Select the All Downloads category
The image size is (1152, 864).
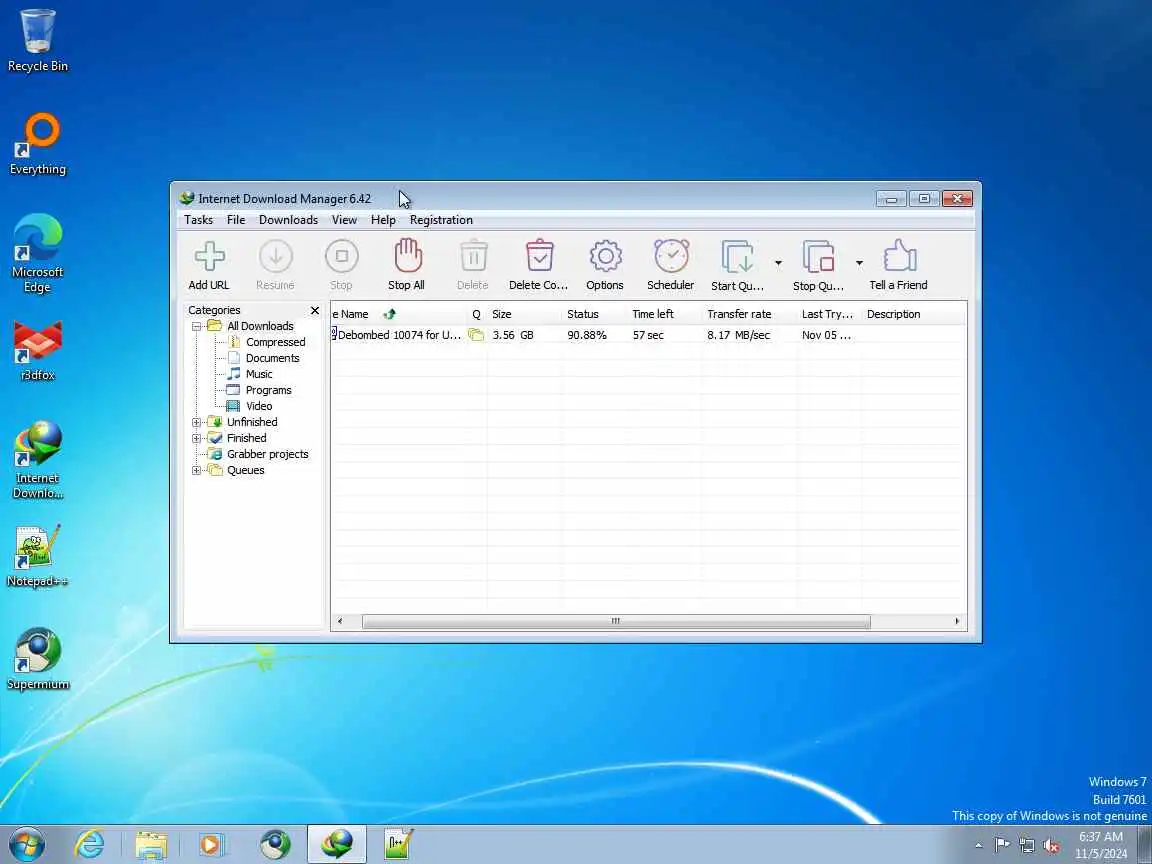tap(260, 326)
